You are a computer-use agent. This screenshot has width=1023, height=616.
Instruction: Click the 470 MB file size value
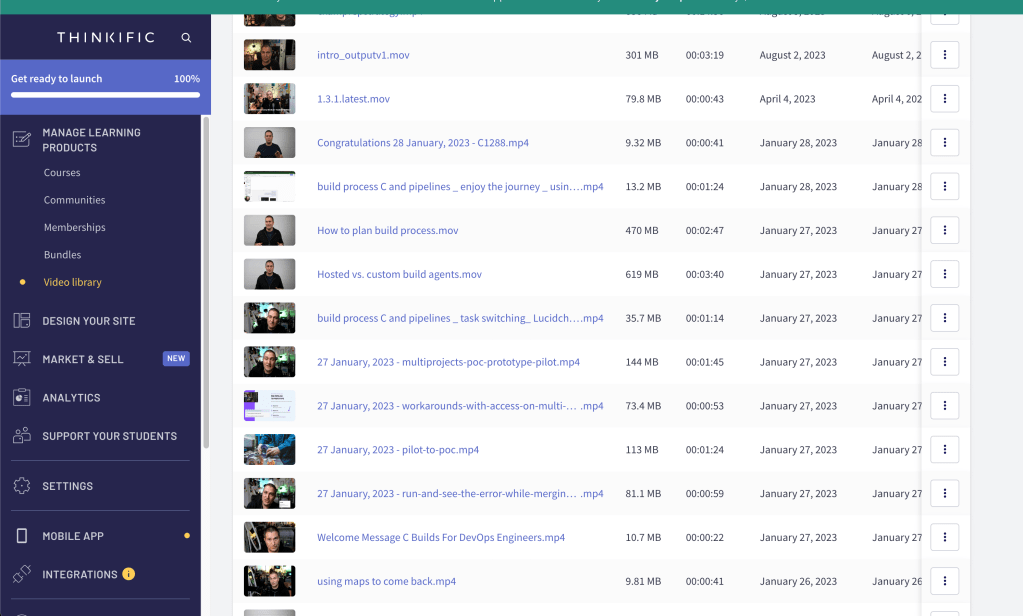pos(642,230)
